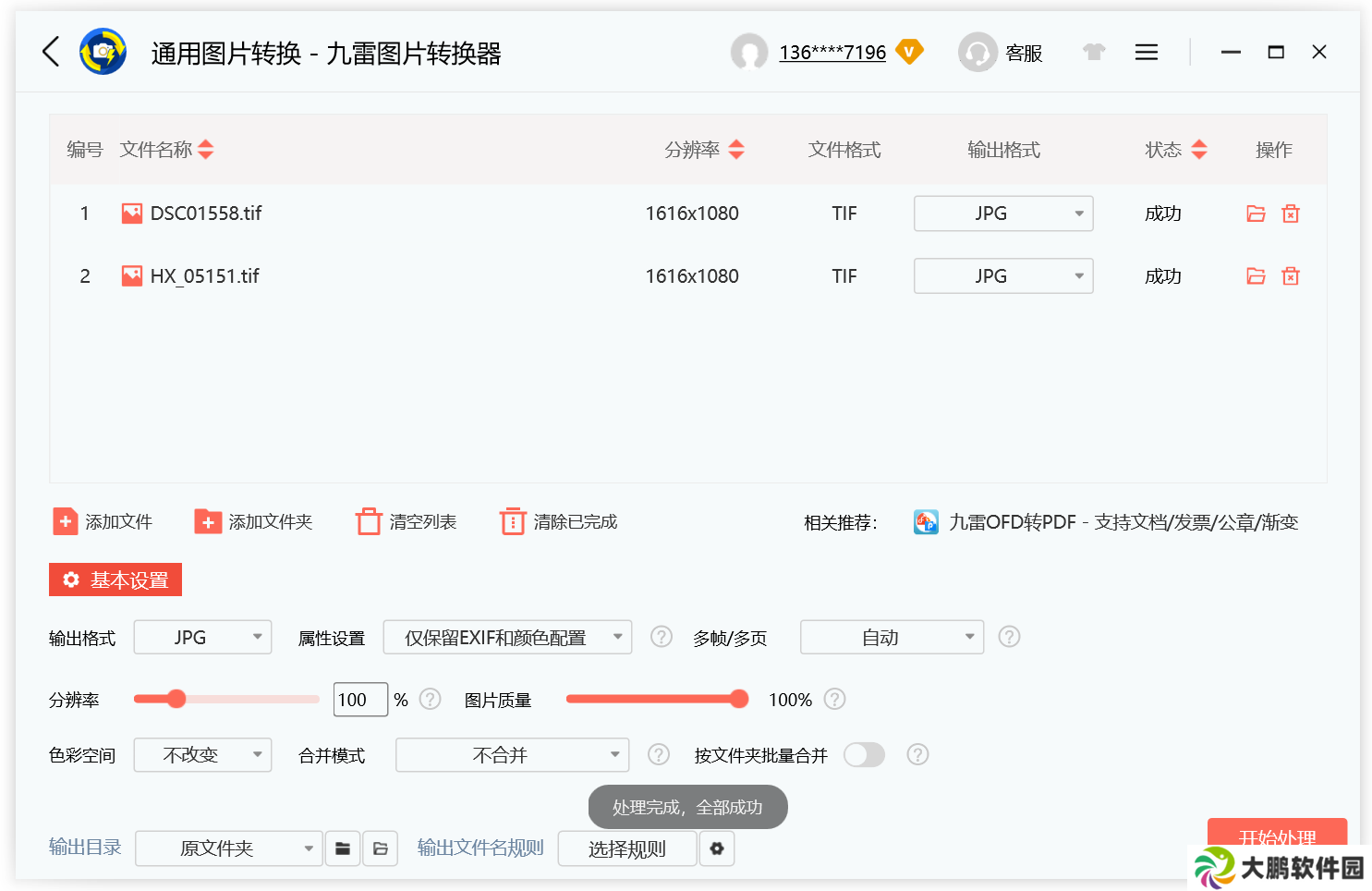Expand the attribute settings EXIF dropdown
The width and height of the screenshot is (1372, 891).
point(507,637)
